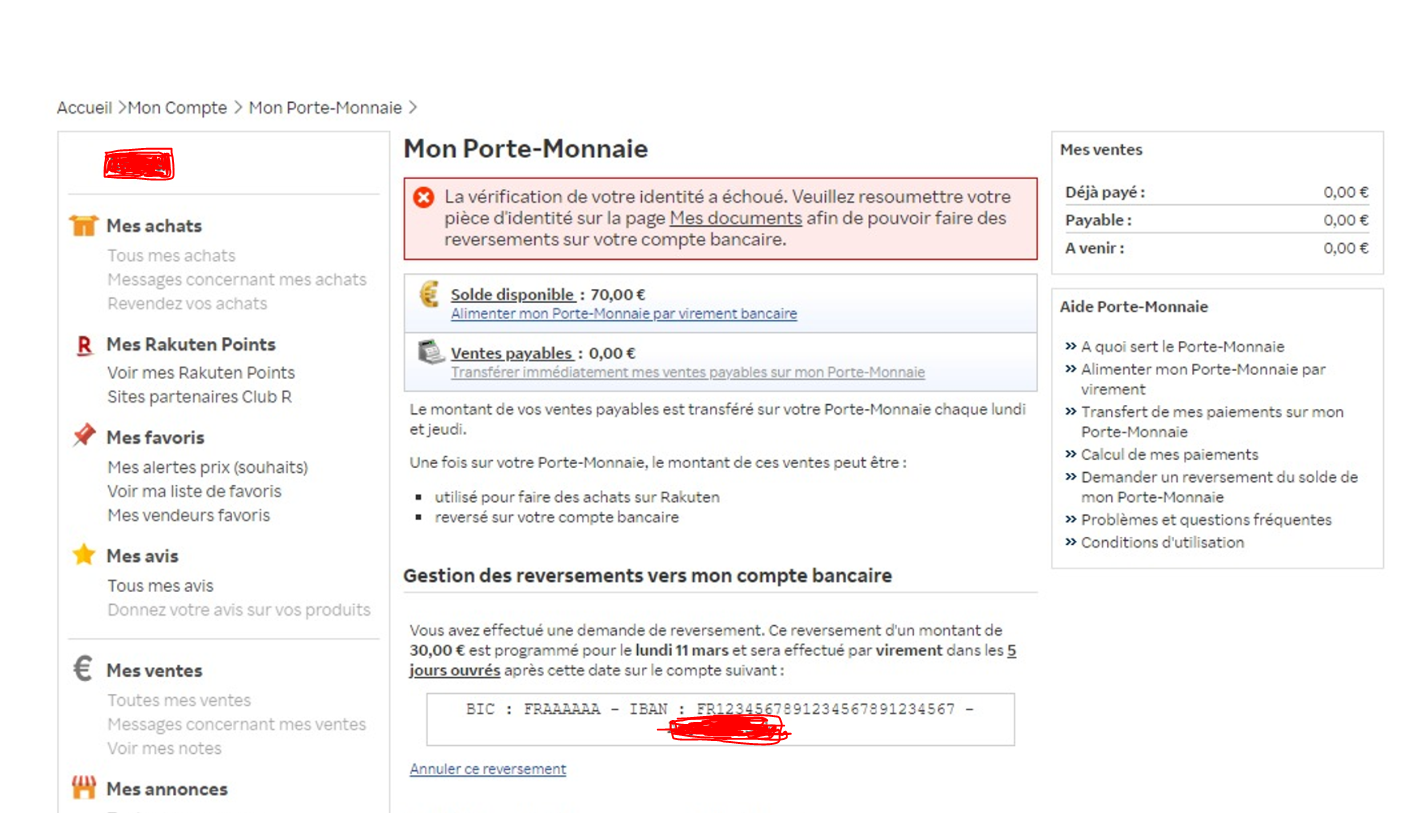Click the orange shirt icon beside Mes achats
The width and height of the screenshot is (1406, 813).
tap(84, 226)
